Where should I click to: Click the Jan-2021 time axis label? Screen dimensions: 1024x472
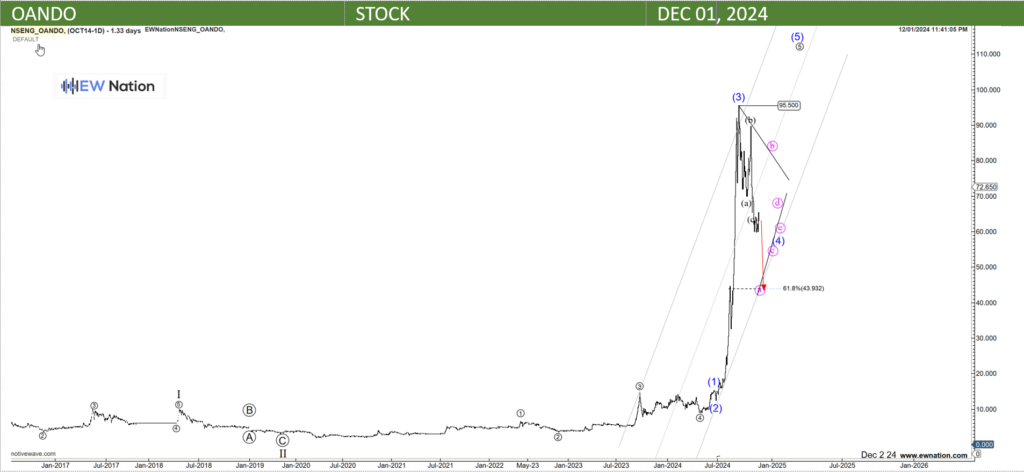(391, 465)
